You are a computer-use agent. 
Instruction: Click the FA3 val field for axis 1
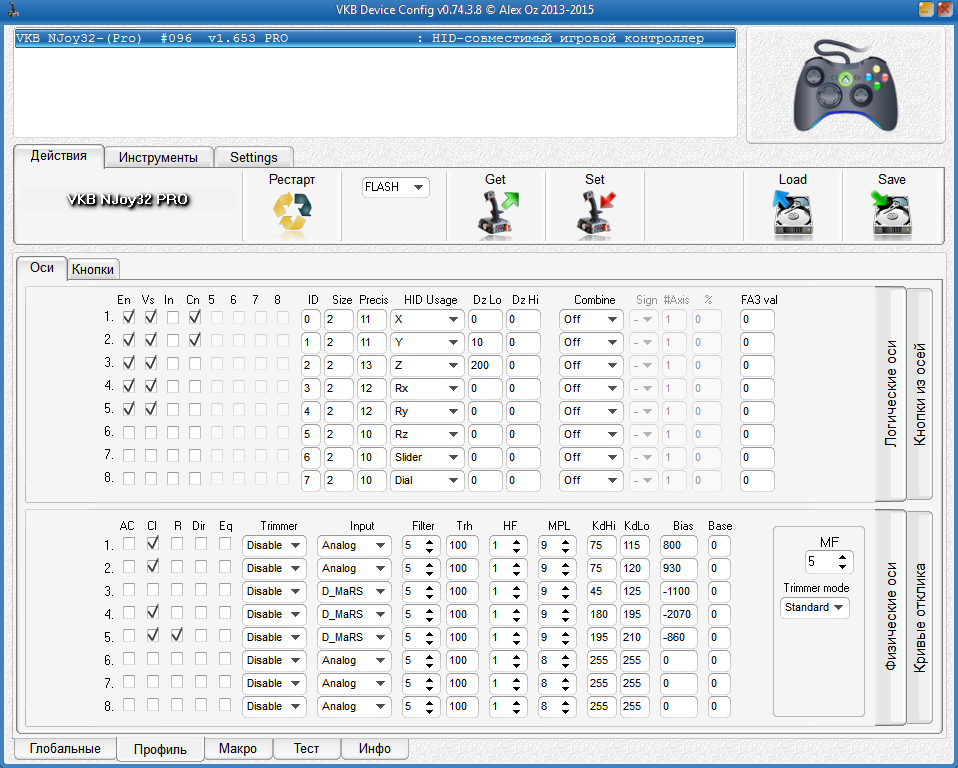[757, 319]
